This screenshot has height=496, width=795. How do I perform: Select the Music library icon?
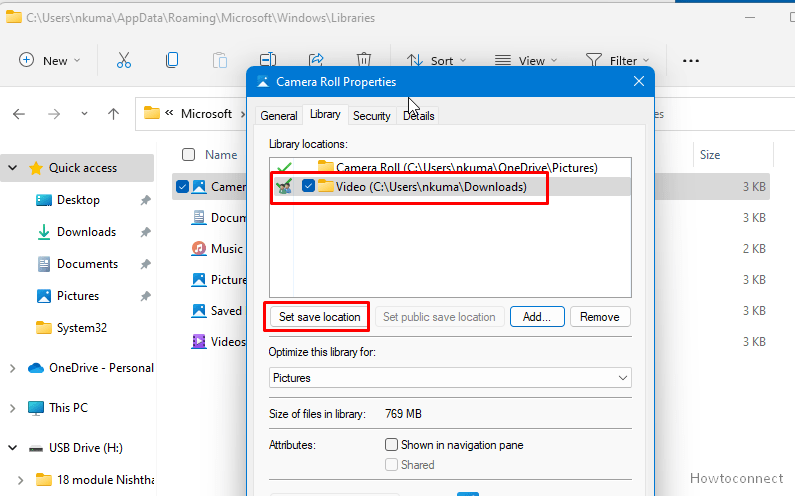(x=199, y=249)
